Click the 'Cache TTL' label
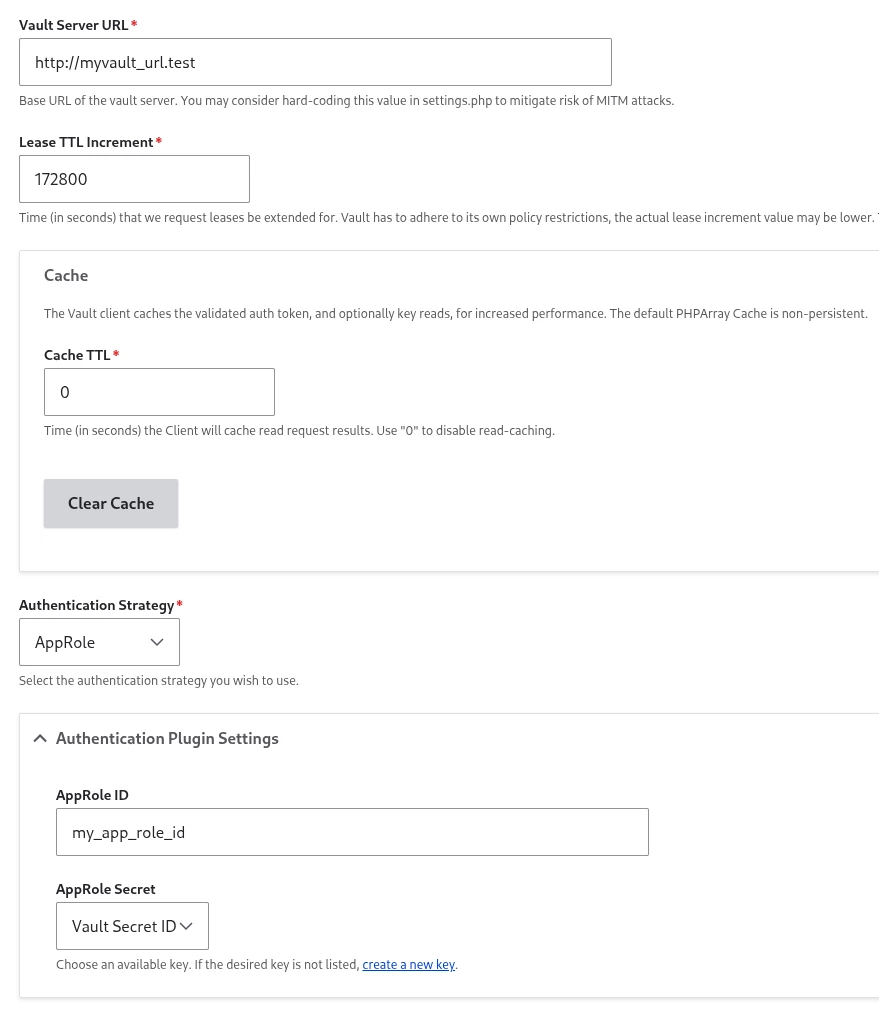879x1015 pixels. 77,355
